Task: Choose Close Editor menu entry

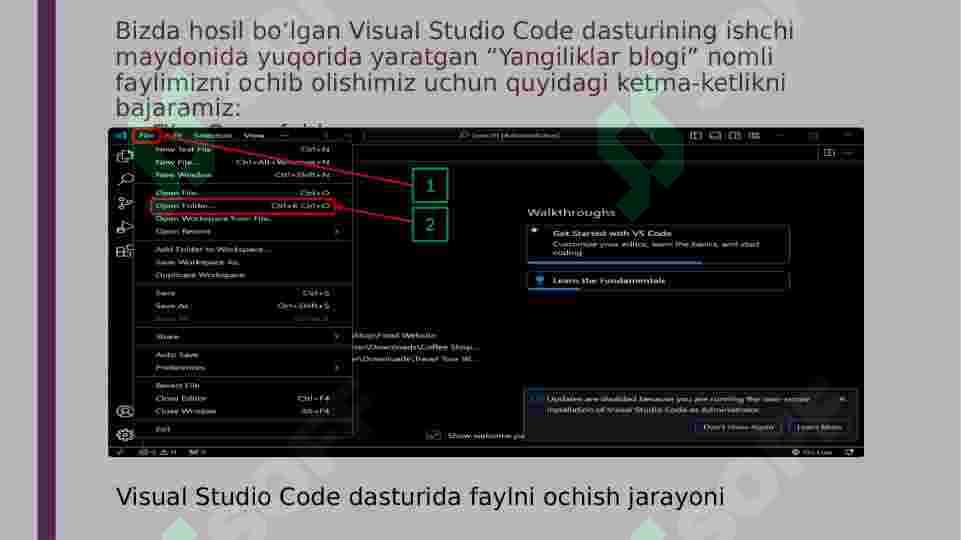Action: [x=243, y=398]
